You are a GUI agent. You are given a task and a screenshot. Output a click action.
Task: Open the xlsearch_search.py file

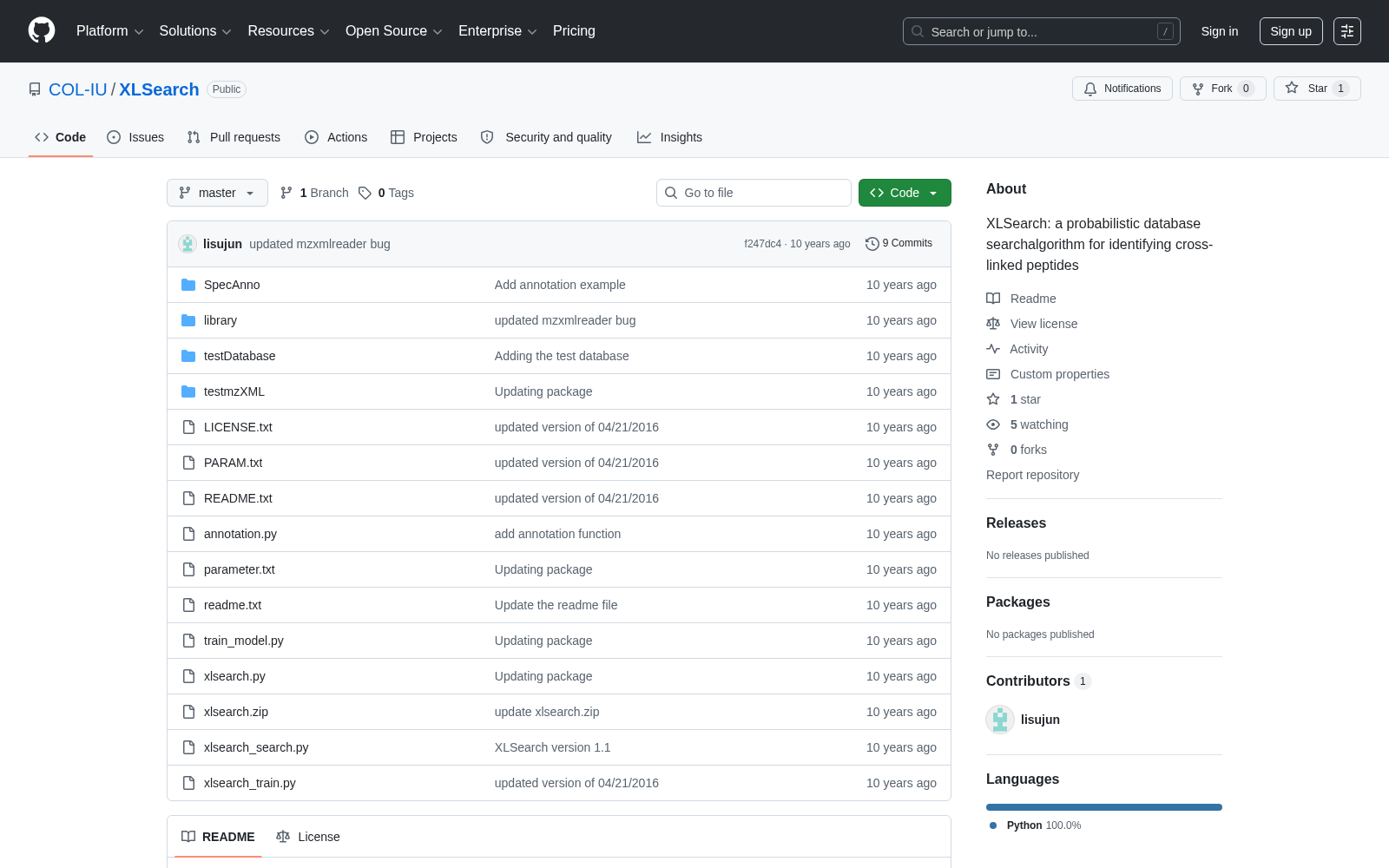coord(256,747)
